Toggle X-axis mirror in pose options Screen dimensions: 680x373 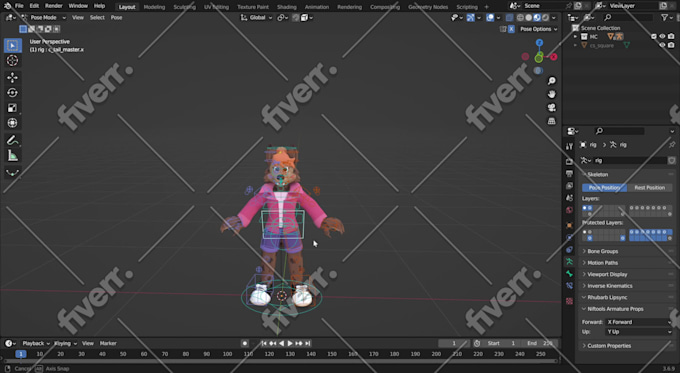tap(511, 29)
